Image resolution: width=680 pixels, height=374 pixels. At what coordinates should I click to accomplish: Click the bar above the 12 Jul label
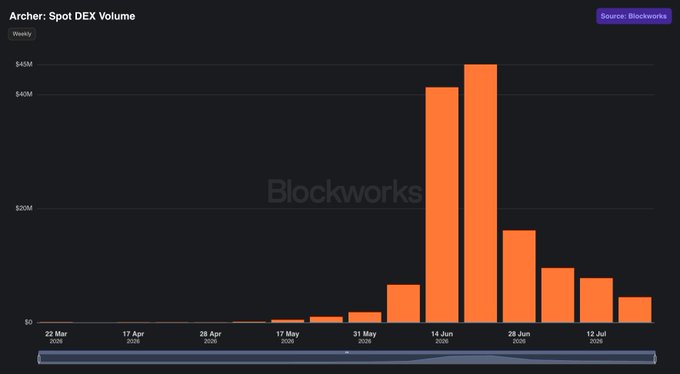coord(596,300)
